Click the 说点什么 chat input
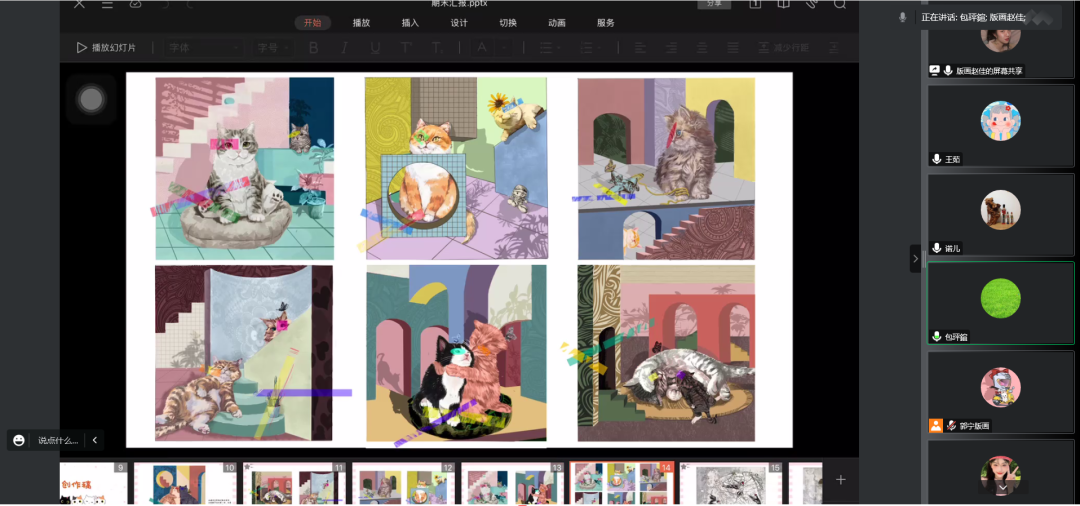This screenshot has height=506, width=1080. pyautogui.click(x=58, y=440)
